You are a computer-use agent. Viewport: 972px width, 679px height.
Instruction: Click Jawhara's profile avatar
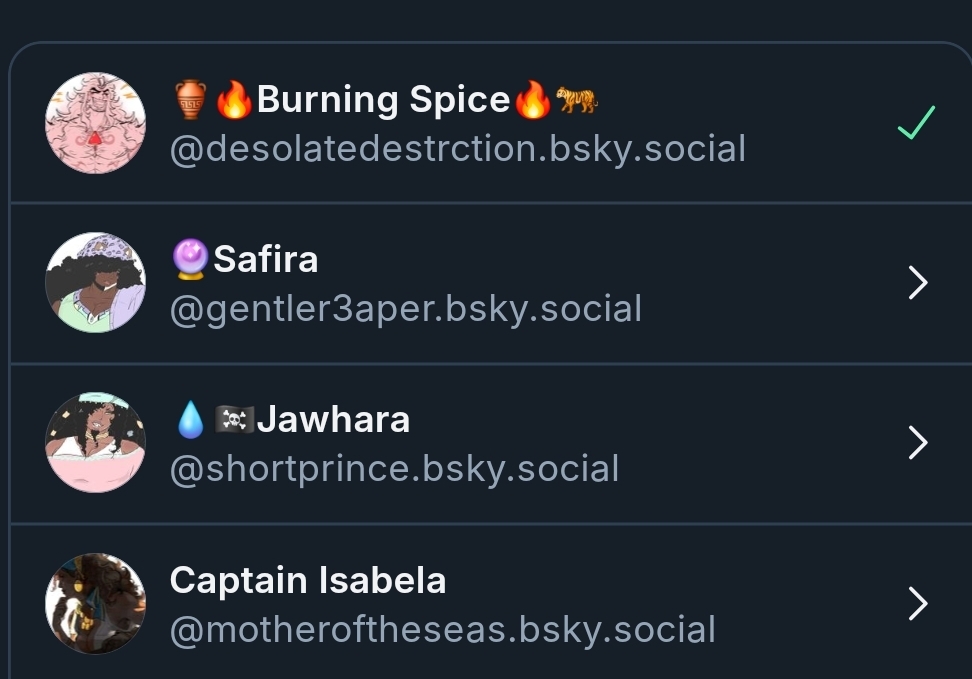pyautogui.click(x=95, y=443)
